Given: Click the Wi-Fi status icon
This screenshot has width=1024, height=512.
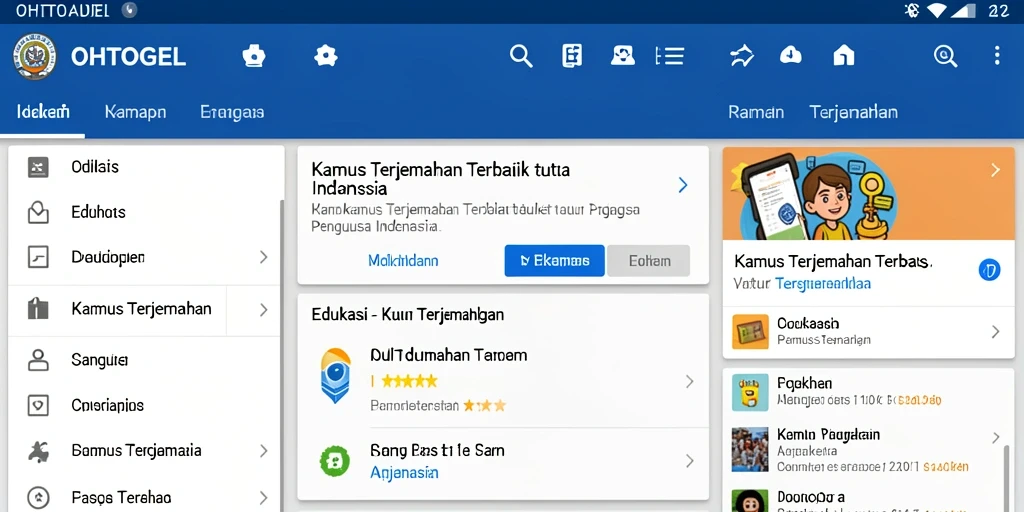Looking at the screenshot, I should point(936,10).
